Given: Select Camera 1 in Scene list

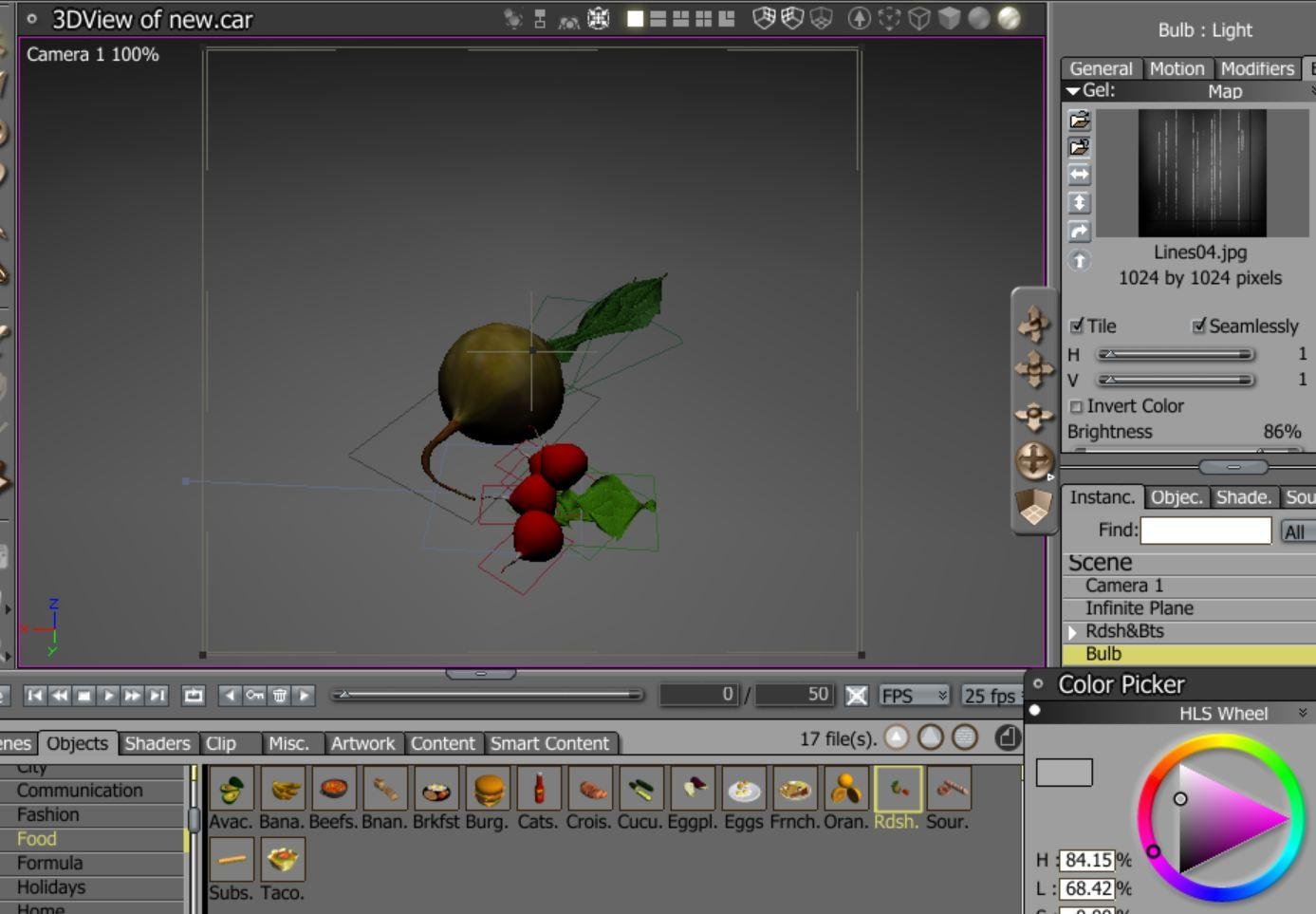Looking at the screenshot, I should (x=1189, y=586).
